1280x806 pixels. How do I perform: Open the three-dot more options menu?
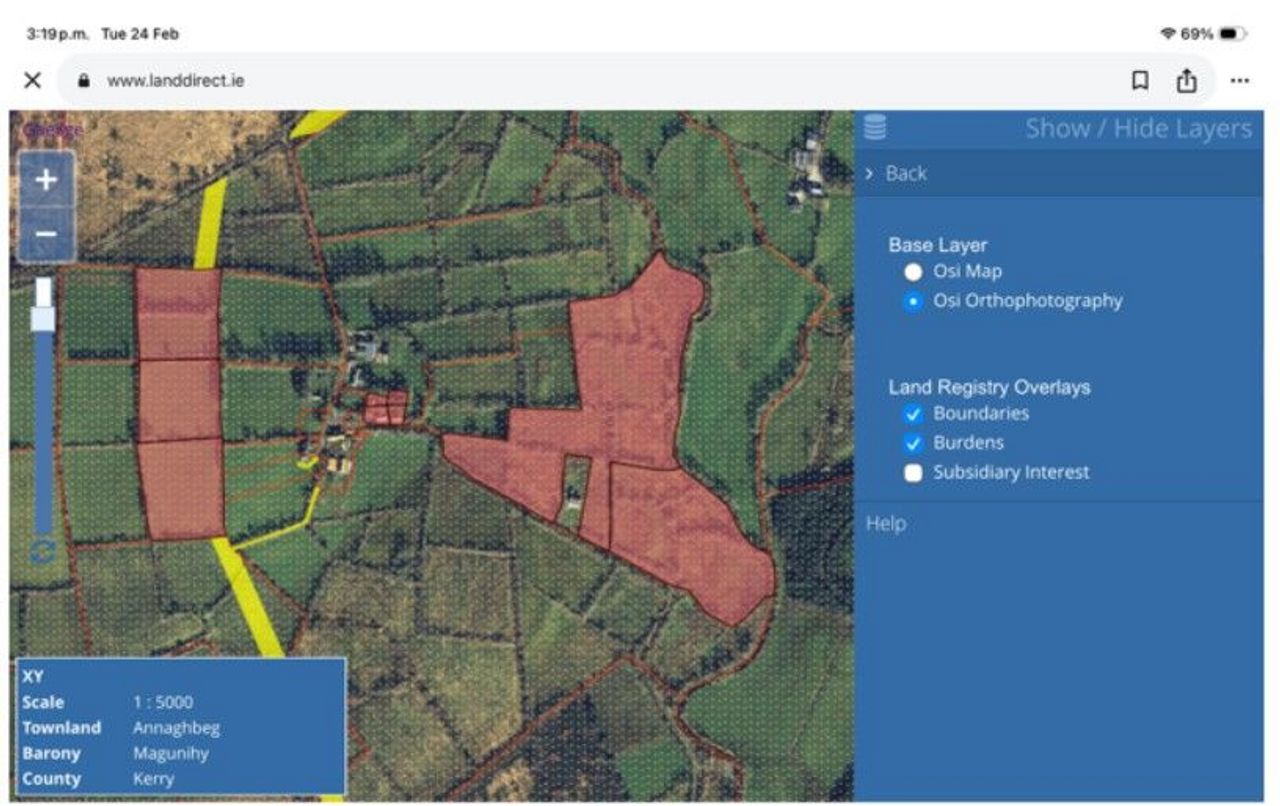click(x=1240, y=81)
